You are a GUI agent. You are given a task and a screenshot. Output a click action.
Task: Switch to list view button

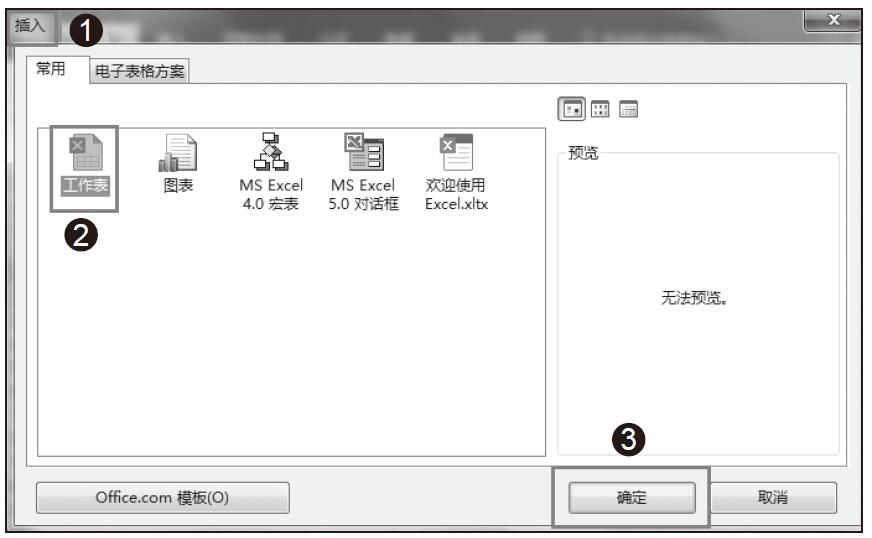(598, 108)
